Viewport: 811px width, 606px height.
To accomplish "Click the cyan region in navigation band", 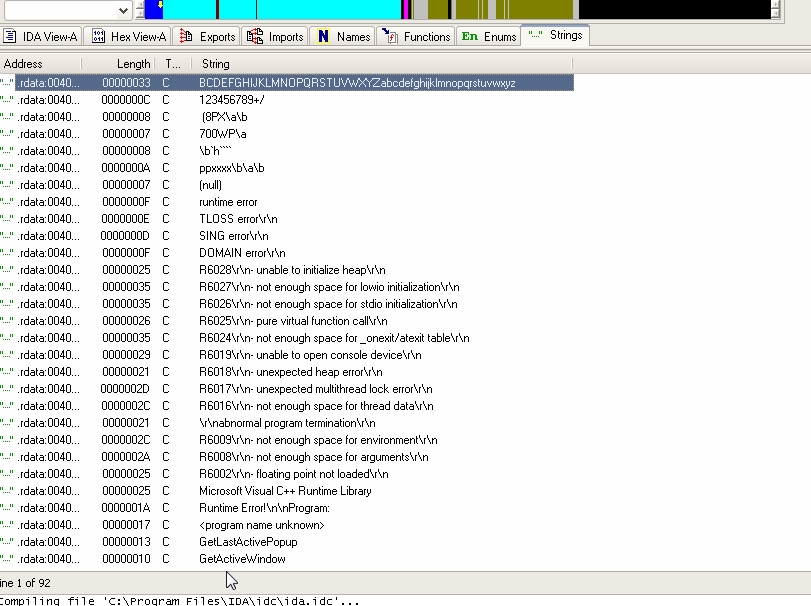I will pyautogui.click(x=280, y=10).
